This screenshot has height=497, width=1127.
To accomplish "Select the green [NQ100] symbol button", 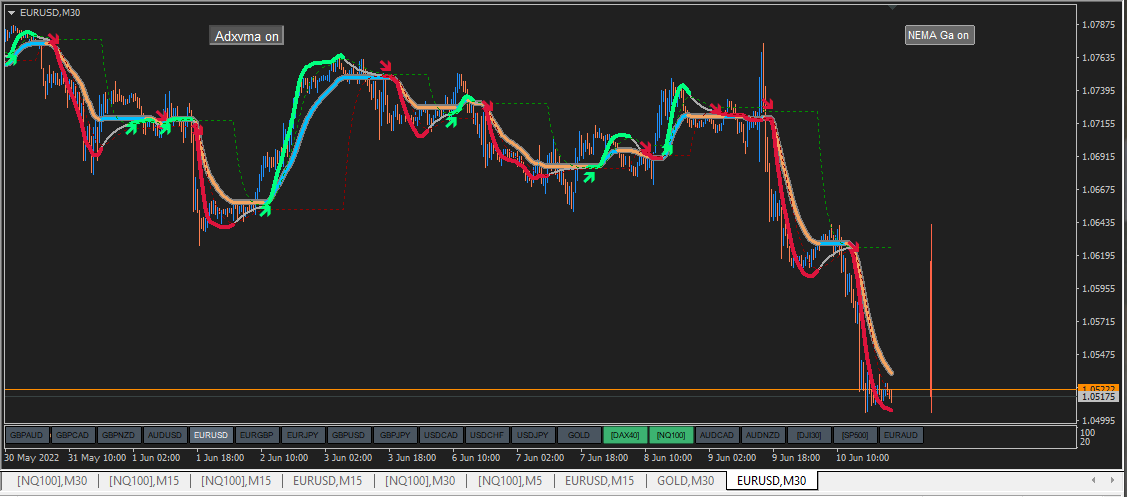I will pos(671,435).
